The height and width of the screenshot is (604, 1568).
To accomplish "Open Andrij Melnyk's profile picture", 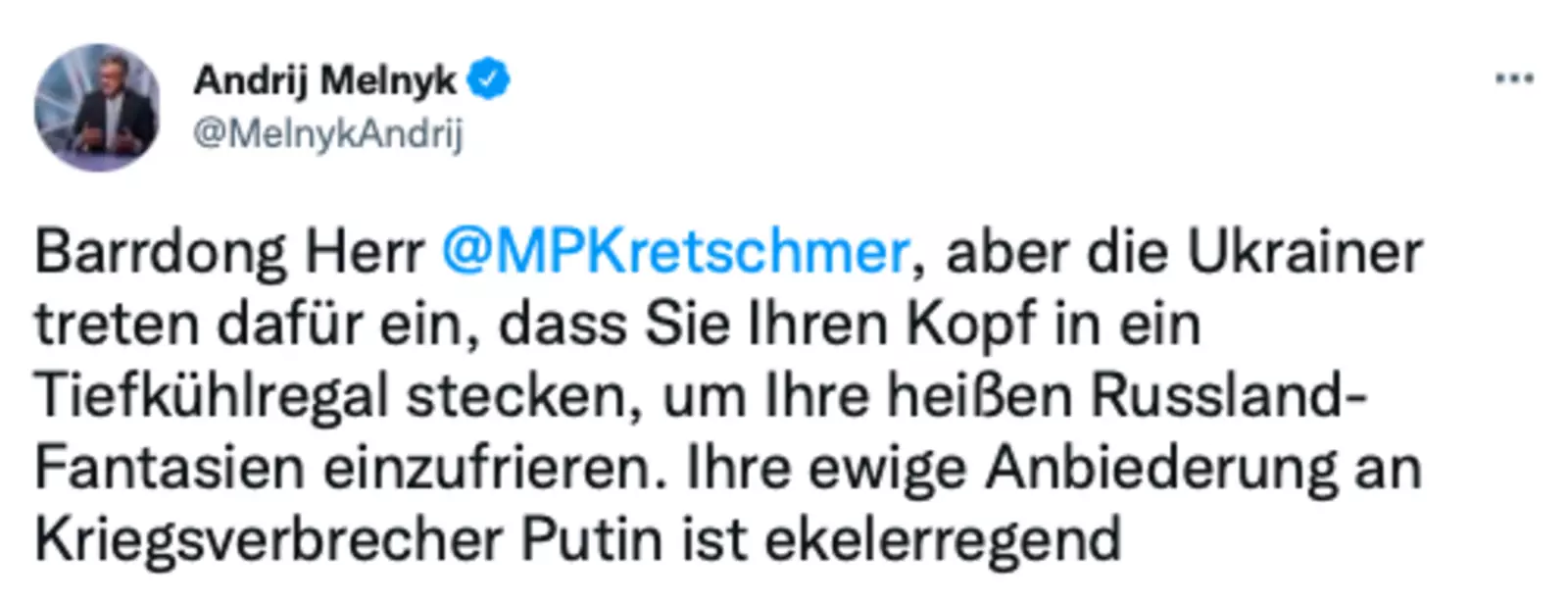I will click(97, 107).
